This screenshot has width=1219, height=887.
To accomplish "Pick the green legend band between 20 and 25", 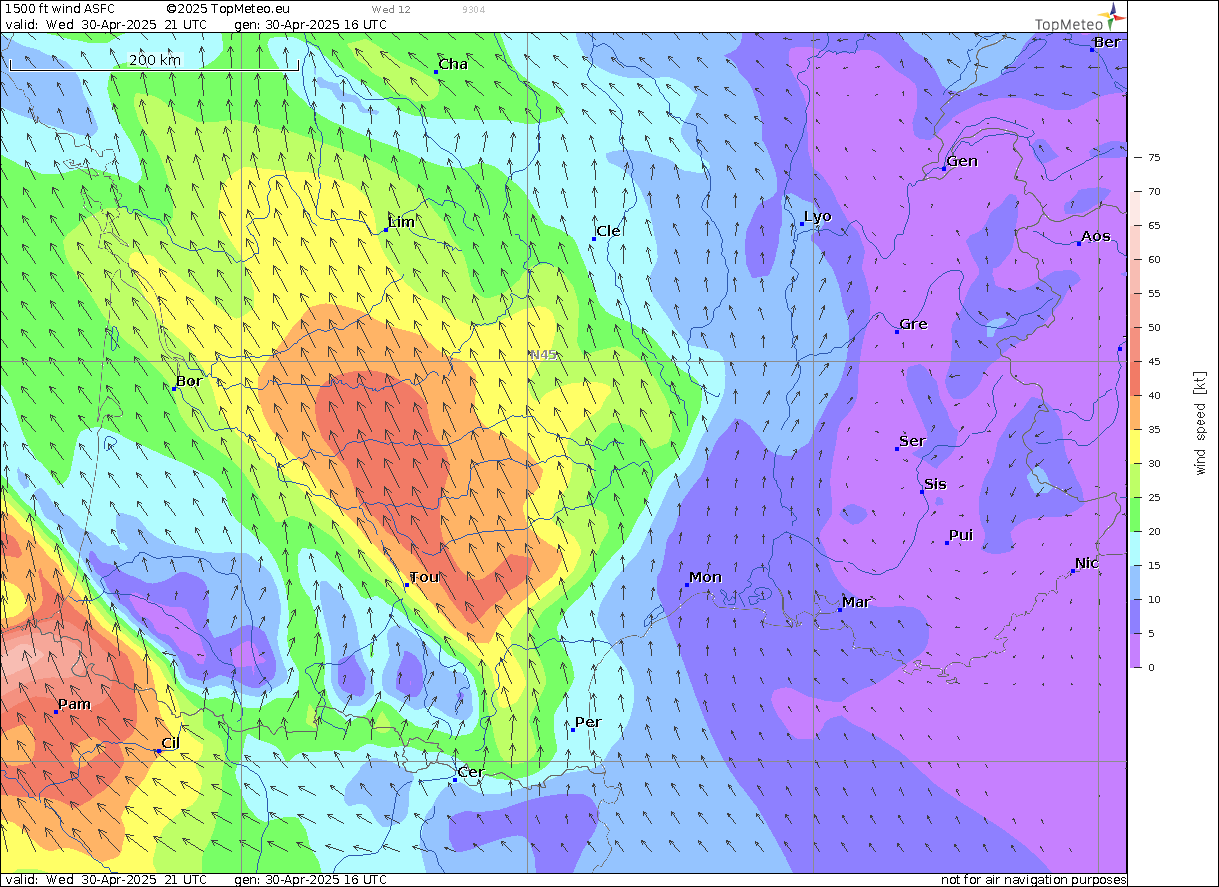I will [1136, 515].
